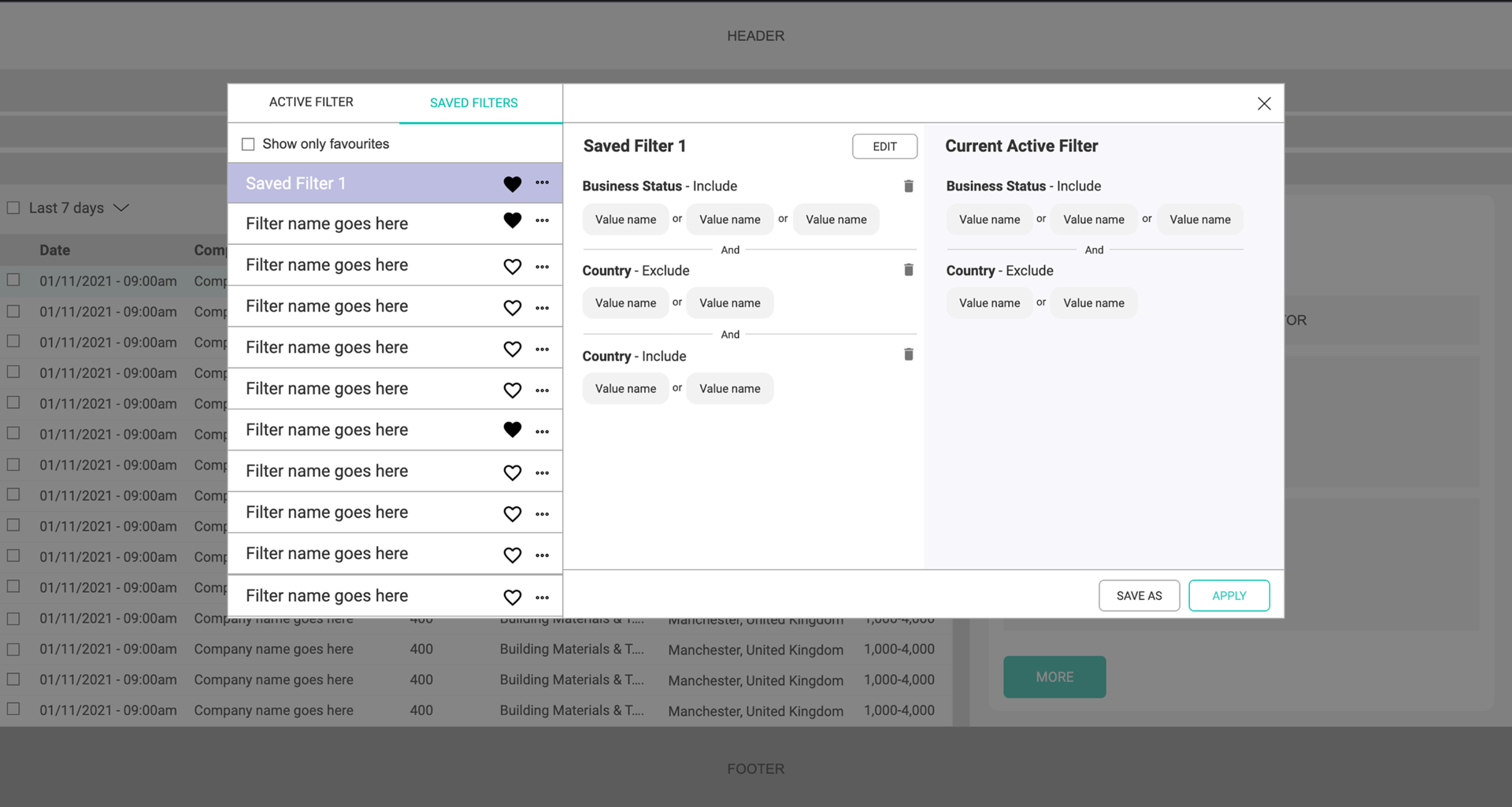Apply the filter with the APPLY button

click(x=1228, y=596)
